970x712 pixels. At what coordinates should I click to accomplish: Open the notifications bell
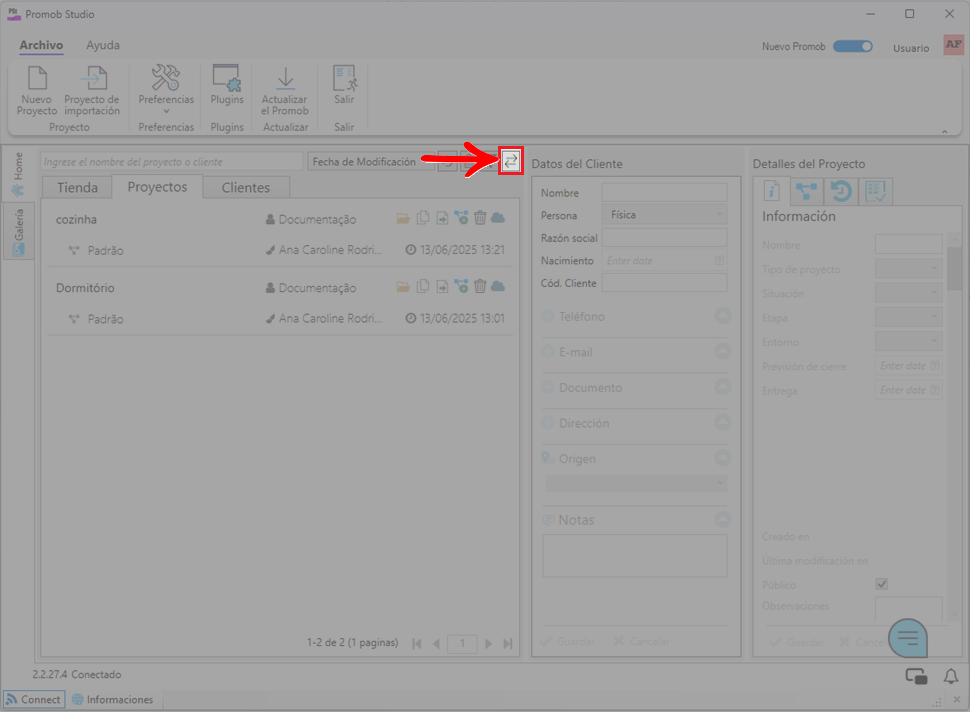[951, 676]
